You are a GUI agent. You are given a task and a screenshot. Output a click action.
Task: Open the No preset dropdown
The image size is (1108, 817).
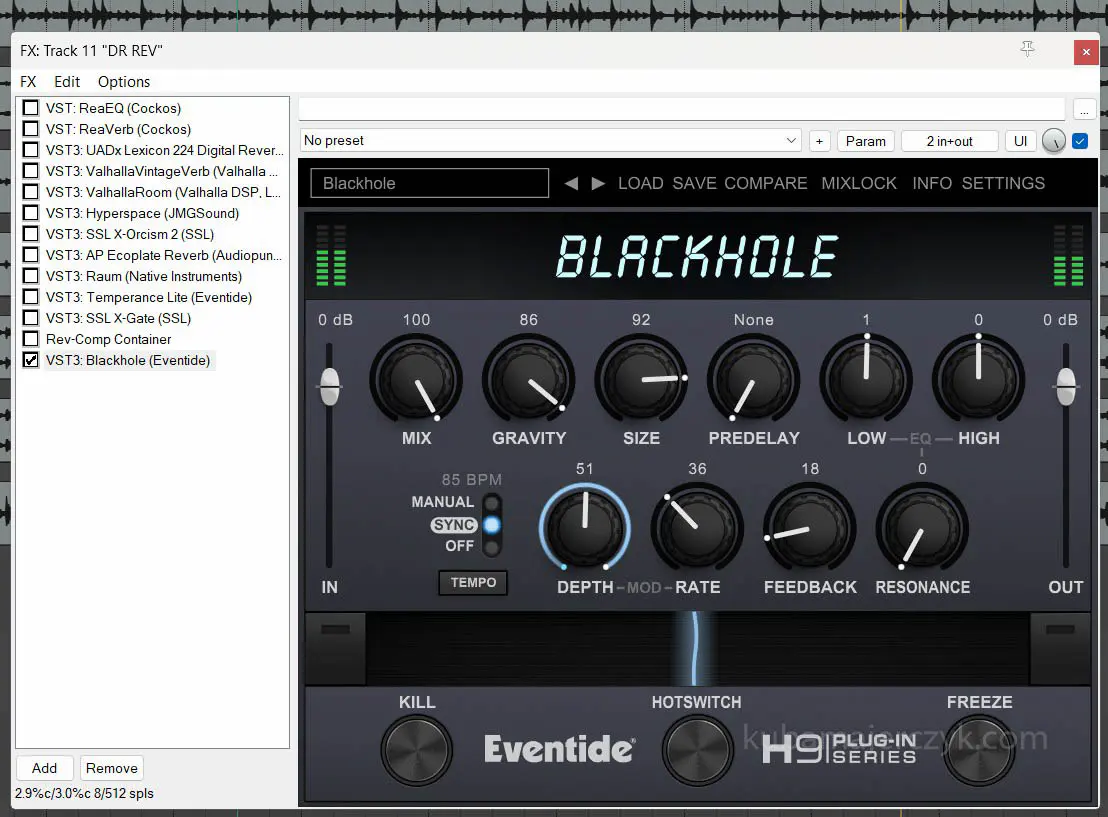pos(551,141)
